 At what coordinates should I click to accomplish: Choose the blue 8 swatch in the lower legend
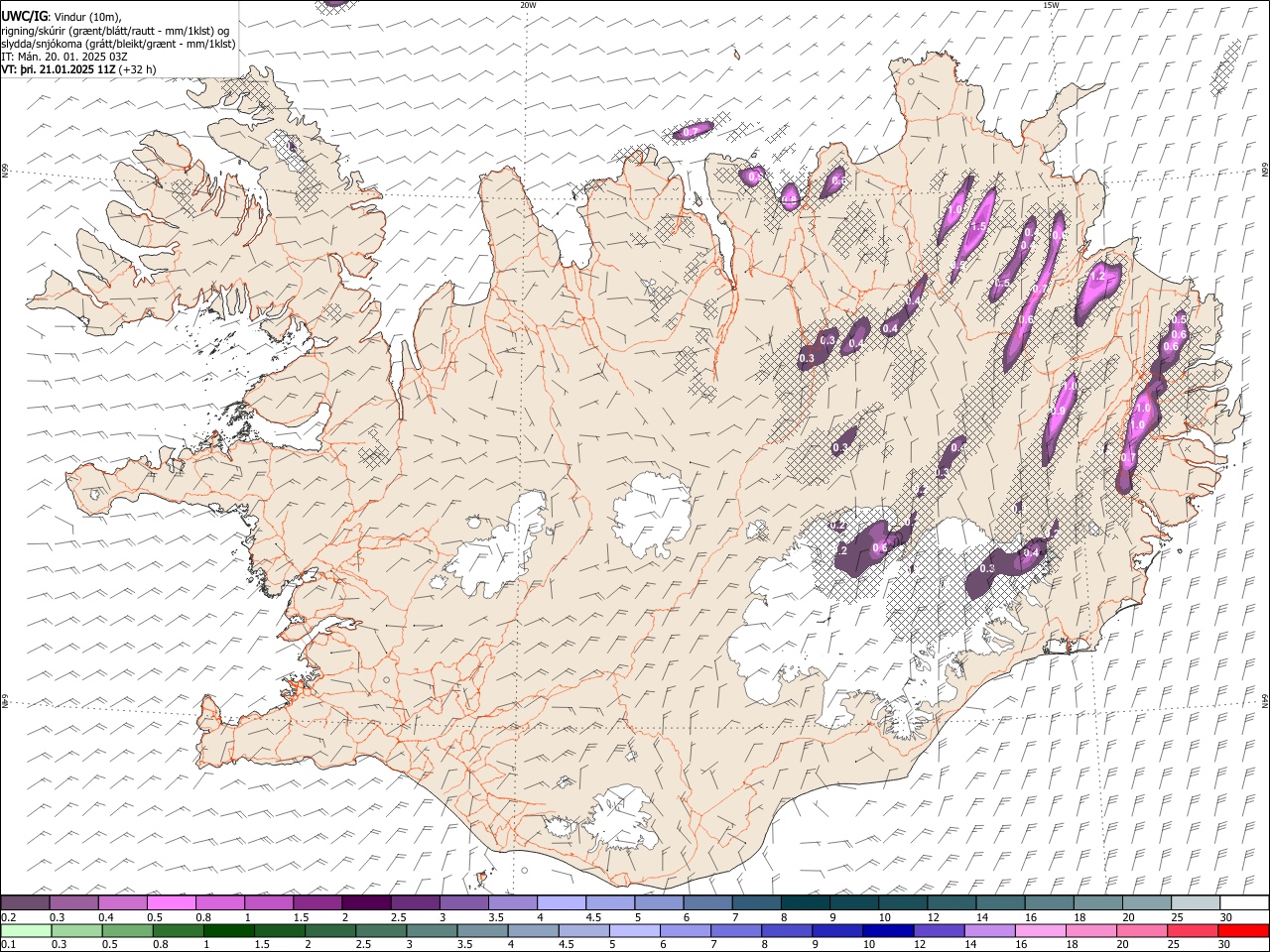point(786,931)
